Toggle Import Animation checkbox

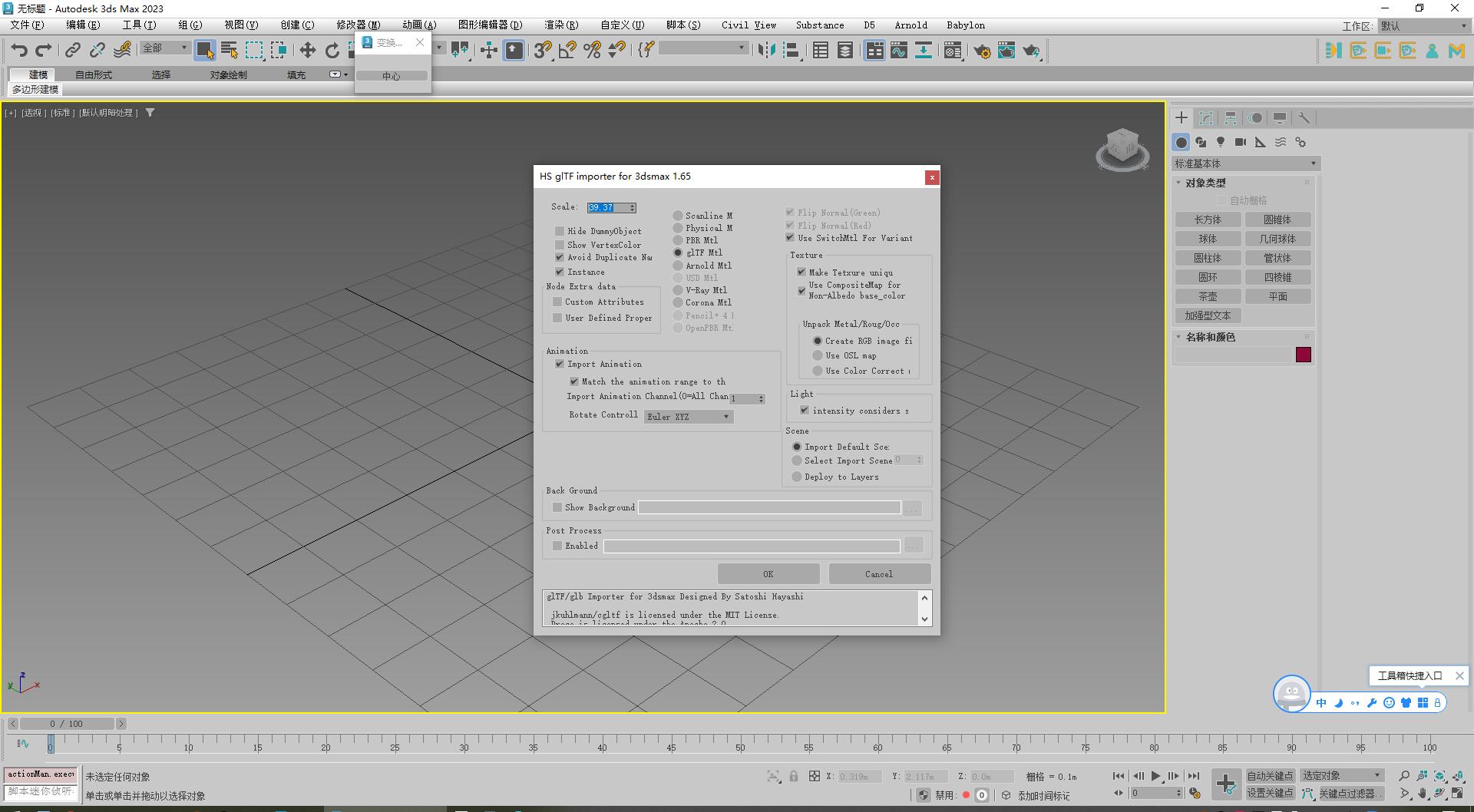560,364
